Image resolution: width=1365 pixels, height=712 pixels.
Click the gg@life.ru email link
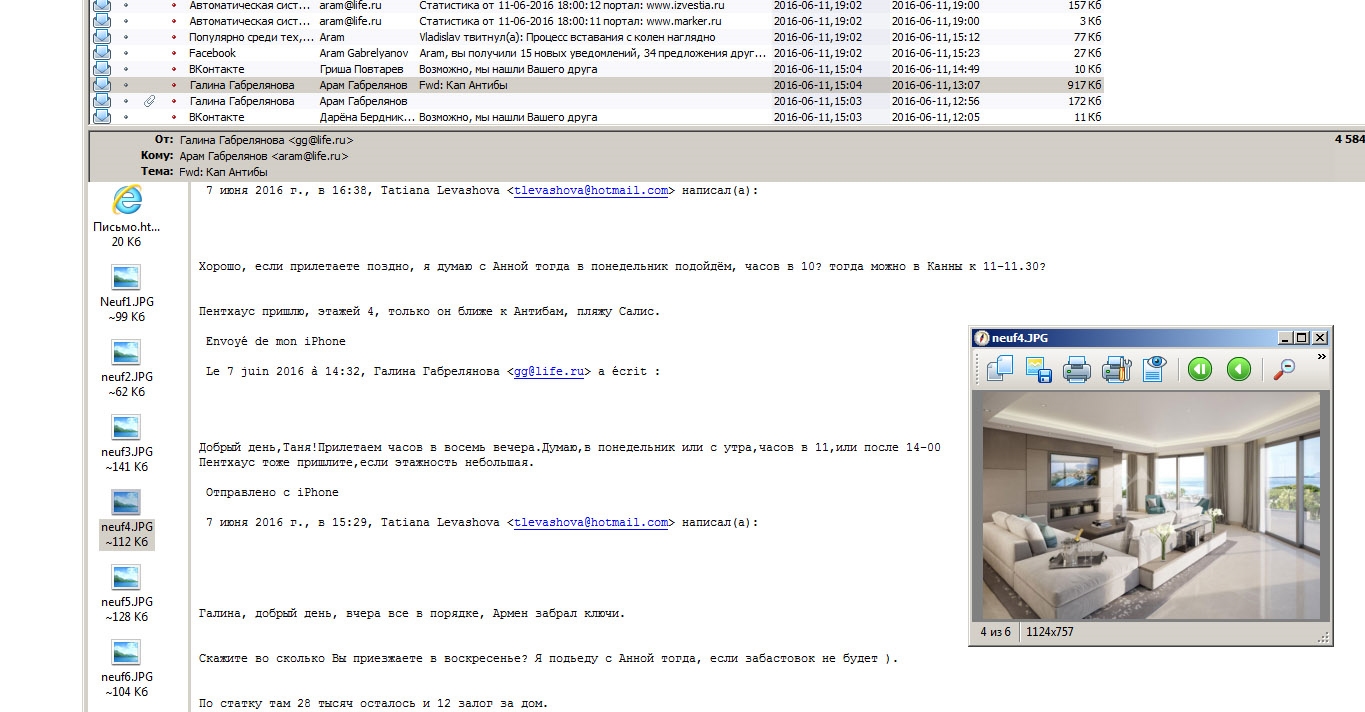(548, 372)
